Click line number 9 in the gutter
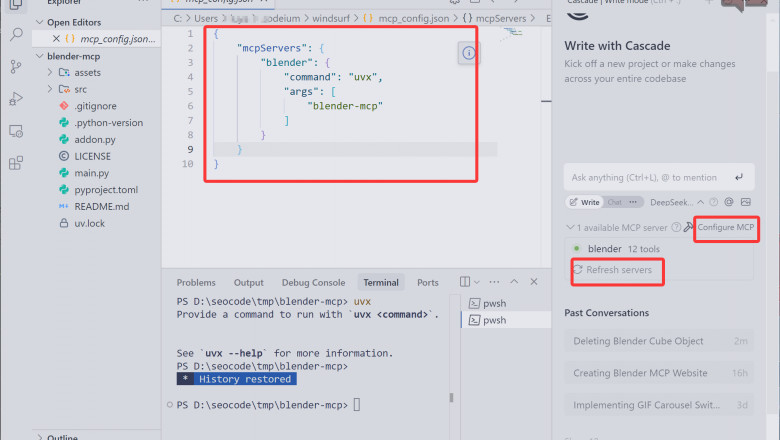This screenshot has width=780, height=440. click(x=190, y=149)
